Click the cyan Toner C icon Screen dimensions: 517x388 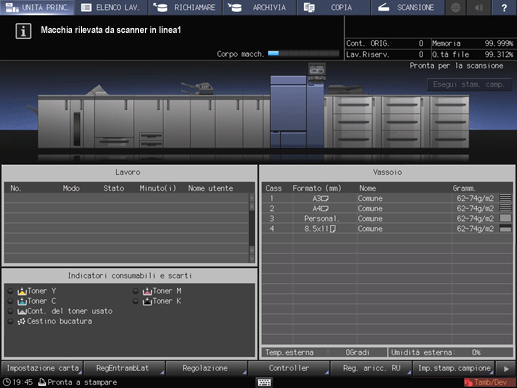pos(22,301)
